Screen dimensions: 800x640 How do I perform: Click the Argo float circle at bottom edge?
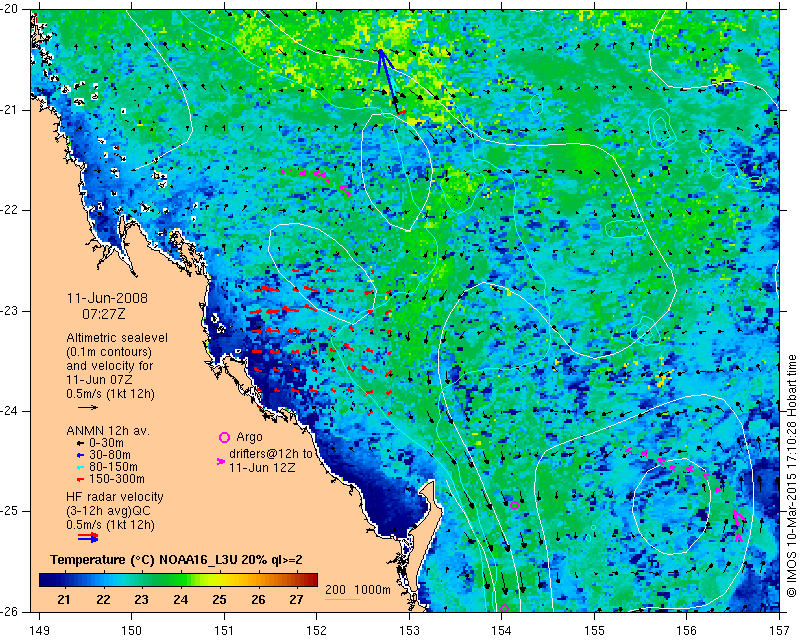coord(505,608)
